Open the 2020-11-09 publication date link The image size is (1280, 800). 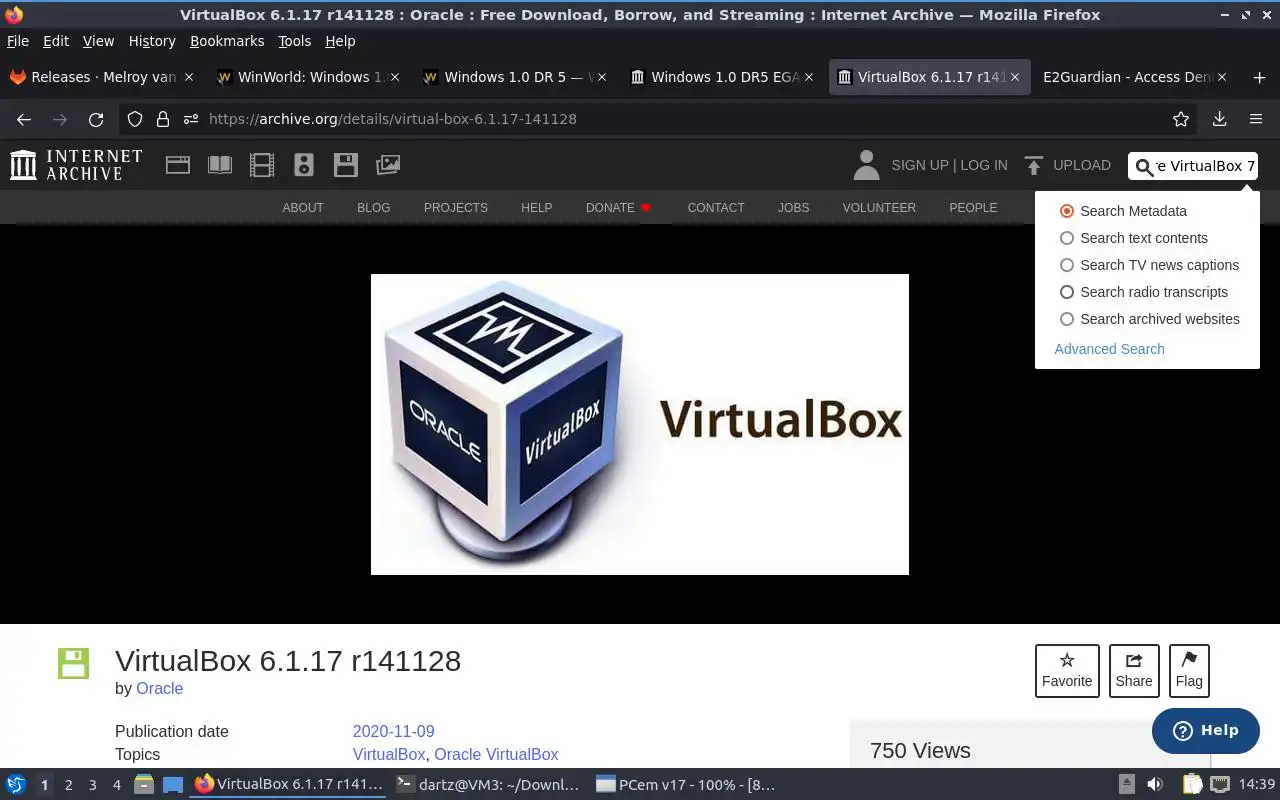(393, 731)
